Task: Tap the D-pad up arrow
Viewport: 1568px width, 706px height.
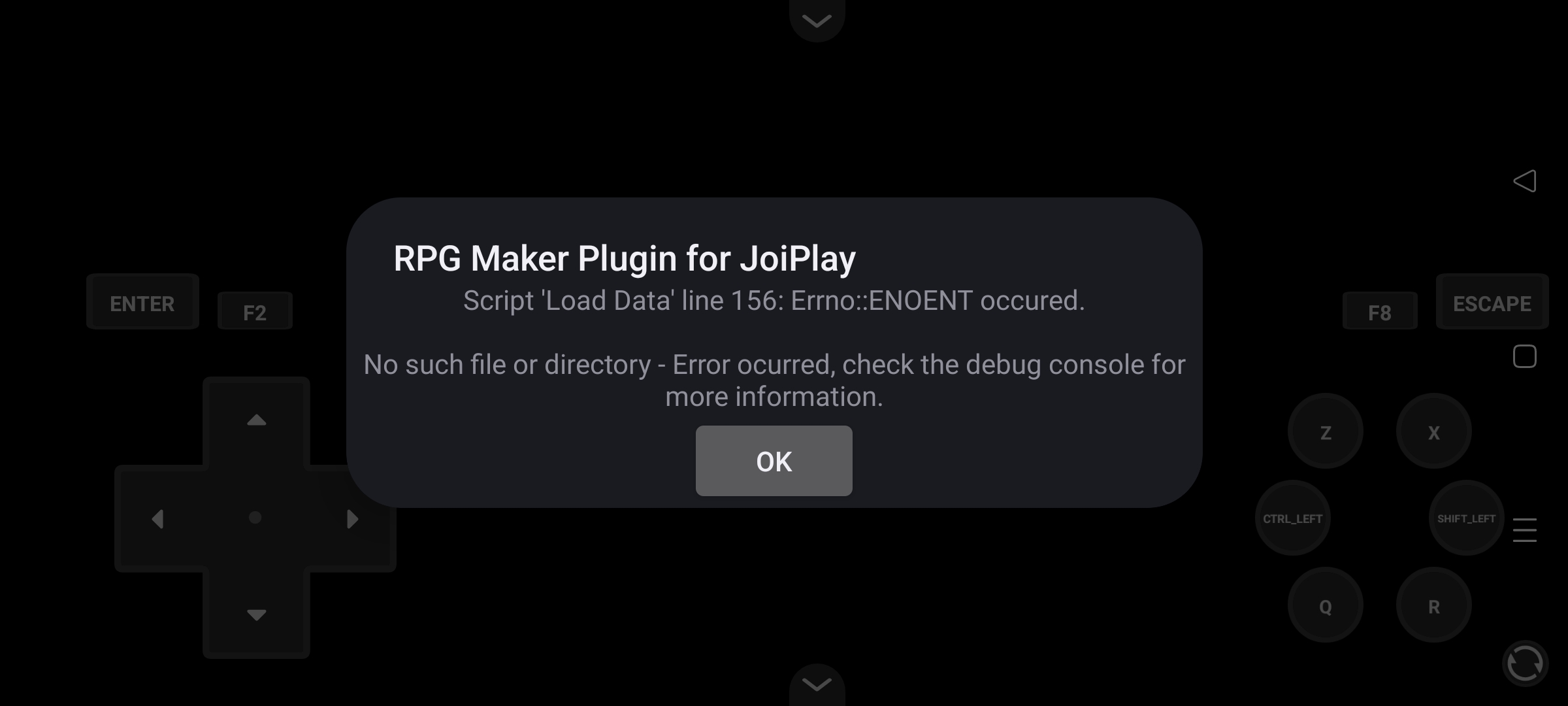Action: tap(256, 420)
